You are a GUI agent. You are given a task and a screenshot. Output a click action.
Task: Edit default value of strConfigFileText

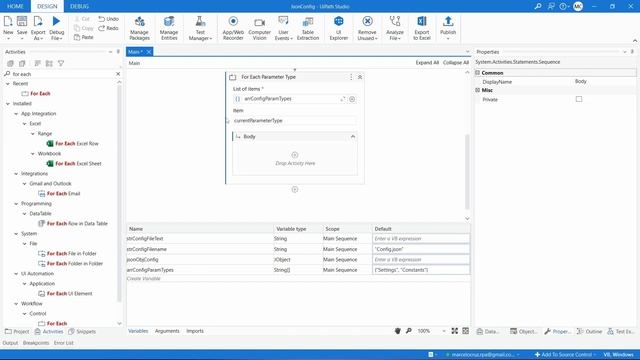[x=421, y=238]
